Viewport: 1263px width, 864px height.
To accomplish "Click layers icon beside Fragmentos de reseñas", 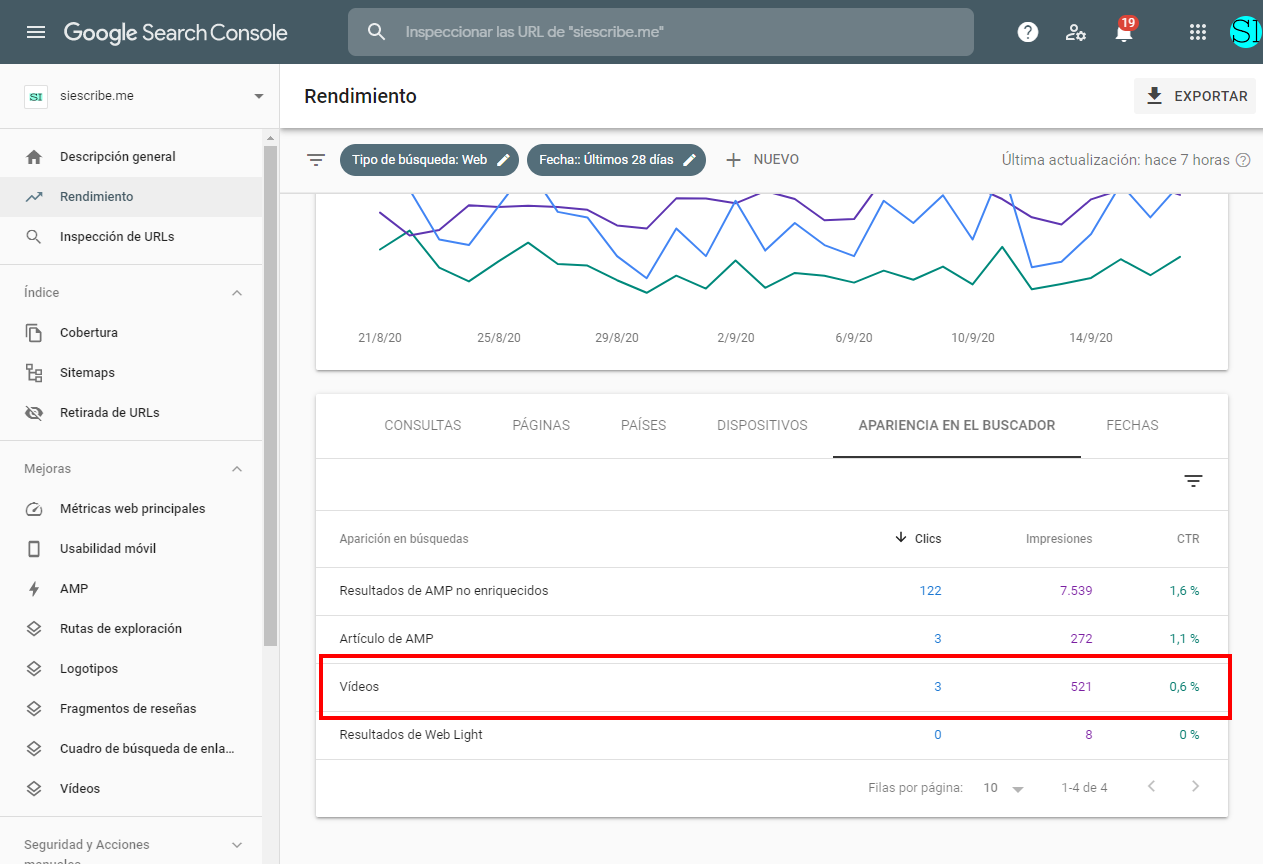I will [x=34, y=709].
